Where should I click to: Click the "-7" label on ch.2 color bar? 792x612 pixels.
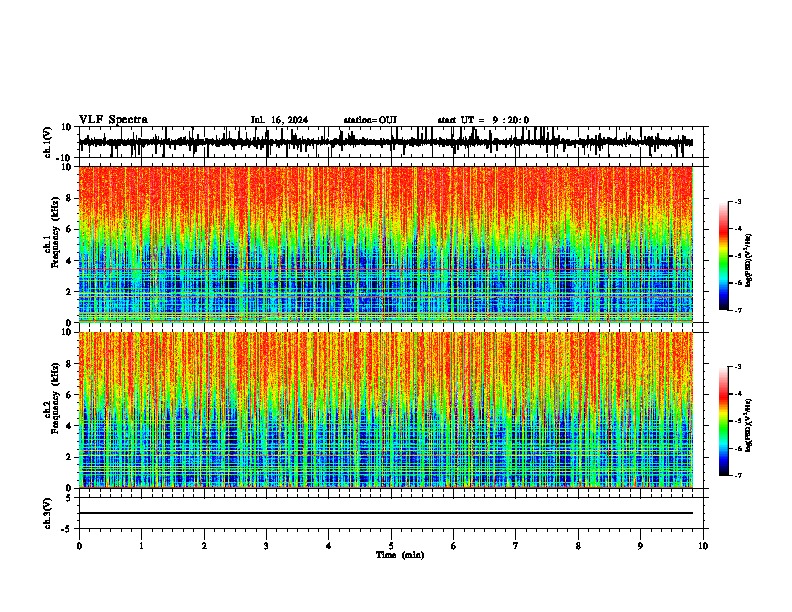pos(738,476)
